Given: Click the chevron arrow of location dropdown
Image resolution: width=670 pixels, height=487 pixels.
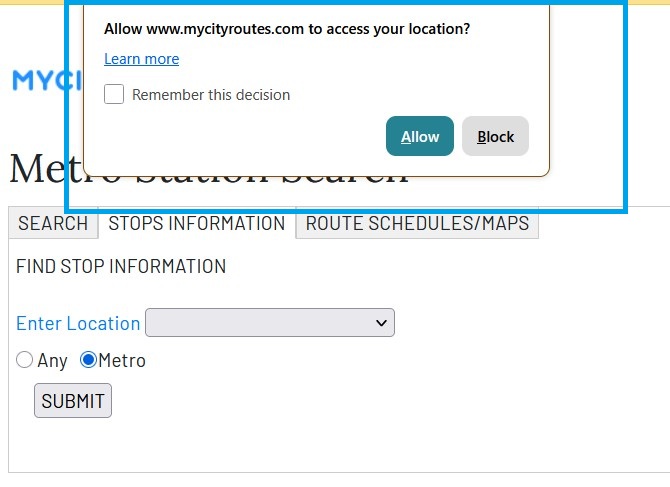Looking at the screenshot, I should (380, 323).
